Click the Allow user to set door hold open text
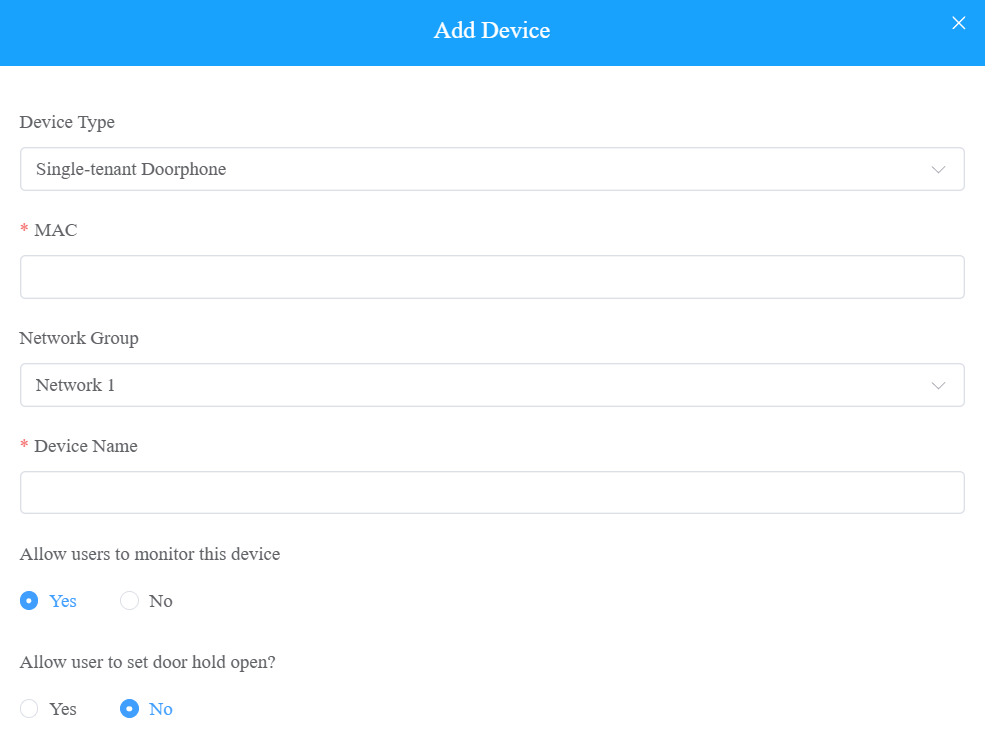The height and width of the screenshot is (738, 985). 148,662
